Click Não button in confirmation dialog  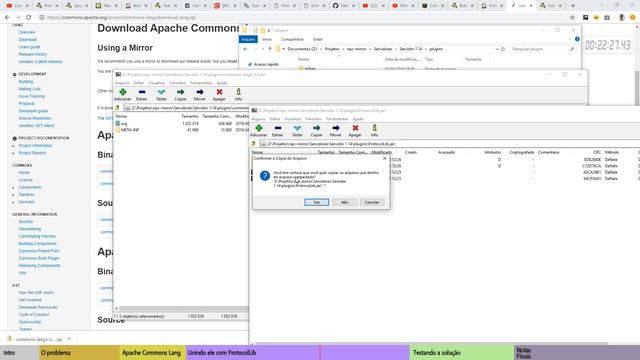point(344,202)
